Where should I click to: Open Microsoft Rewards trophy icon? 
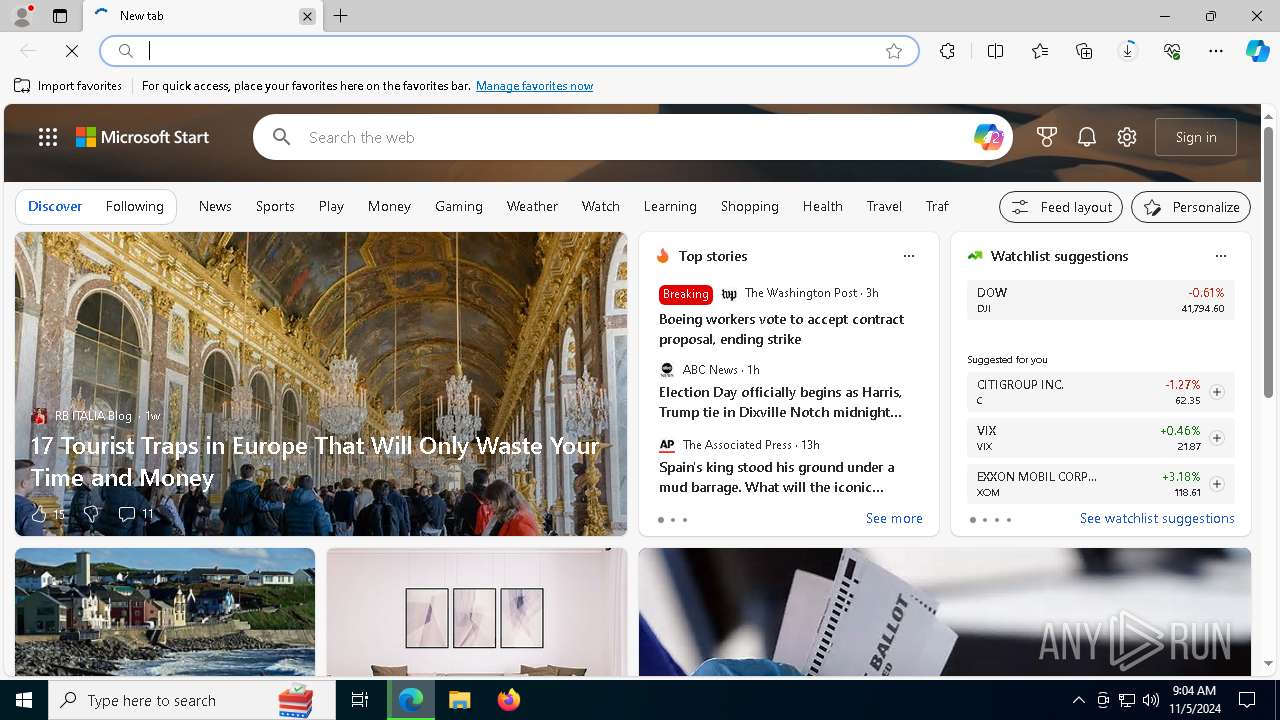tap(1047, 137)
